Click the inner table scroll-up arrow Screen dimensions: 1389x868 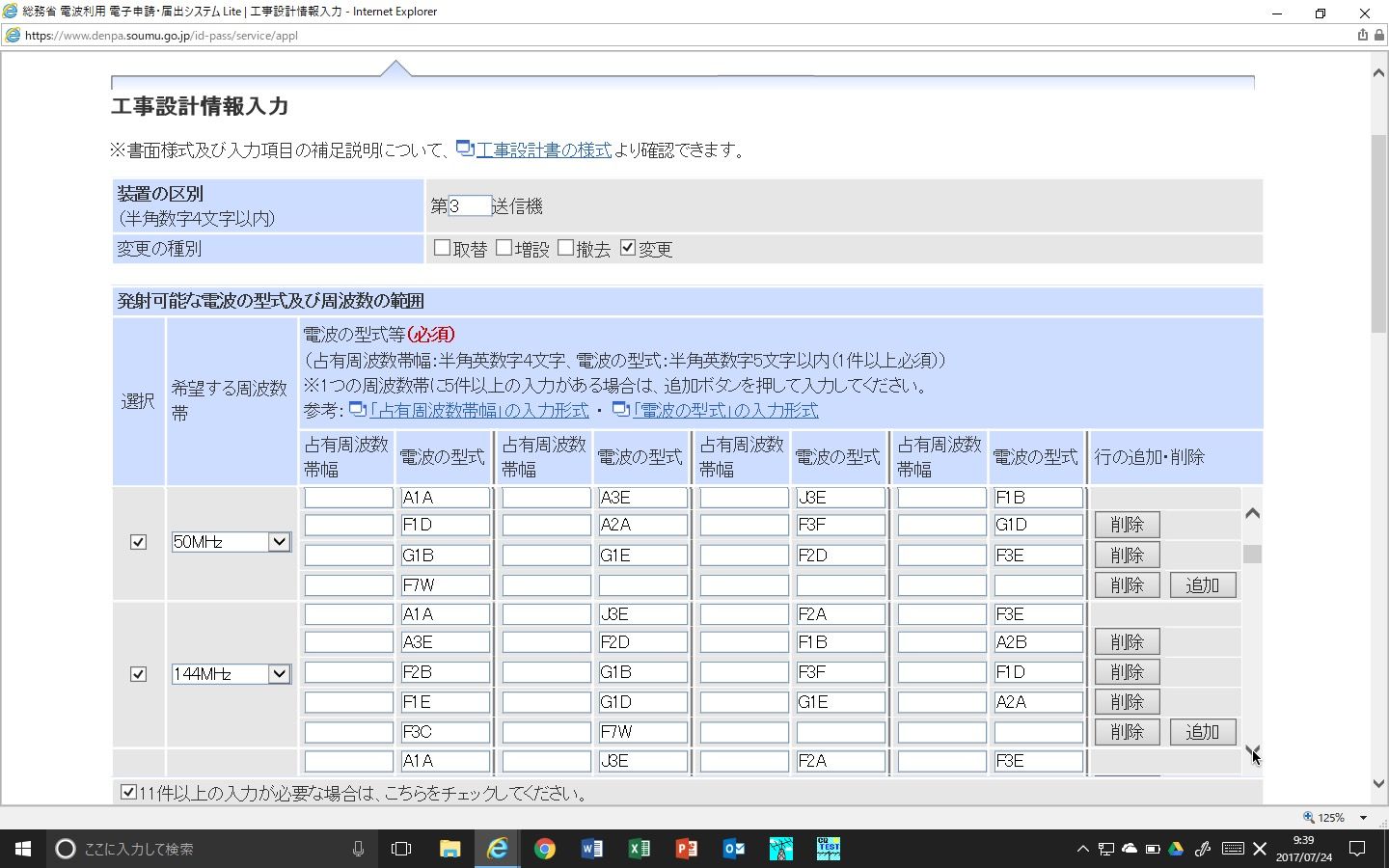coord(1252,514)
